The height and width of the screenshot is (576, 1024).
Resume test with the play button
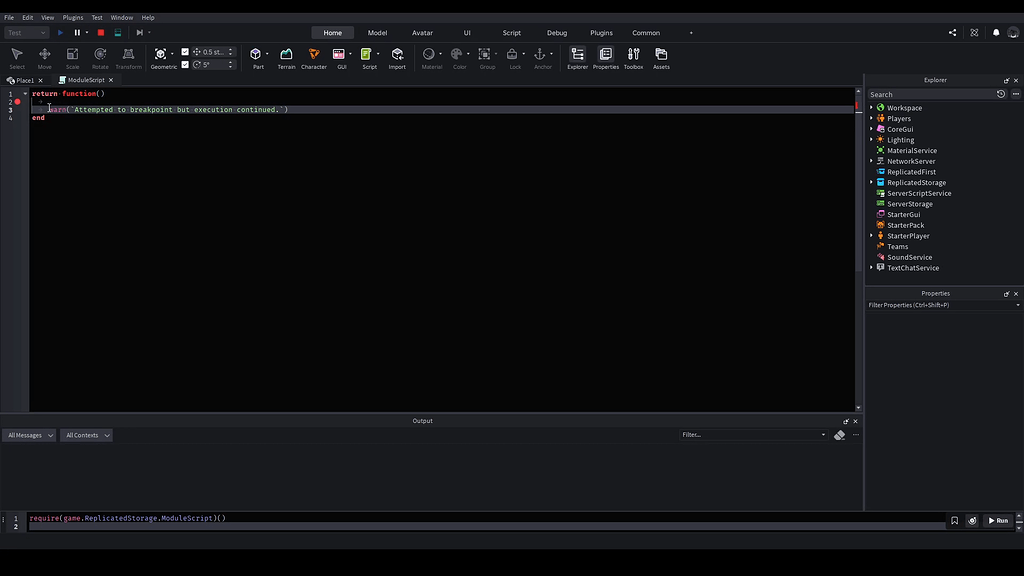[60, 33]
